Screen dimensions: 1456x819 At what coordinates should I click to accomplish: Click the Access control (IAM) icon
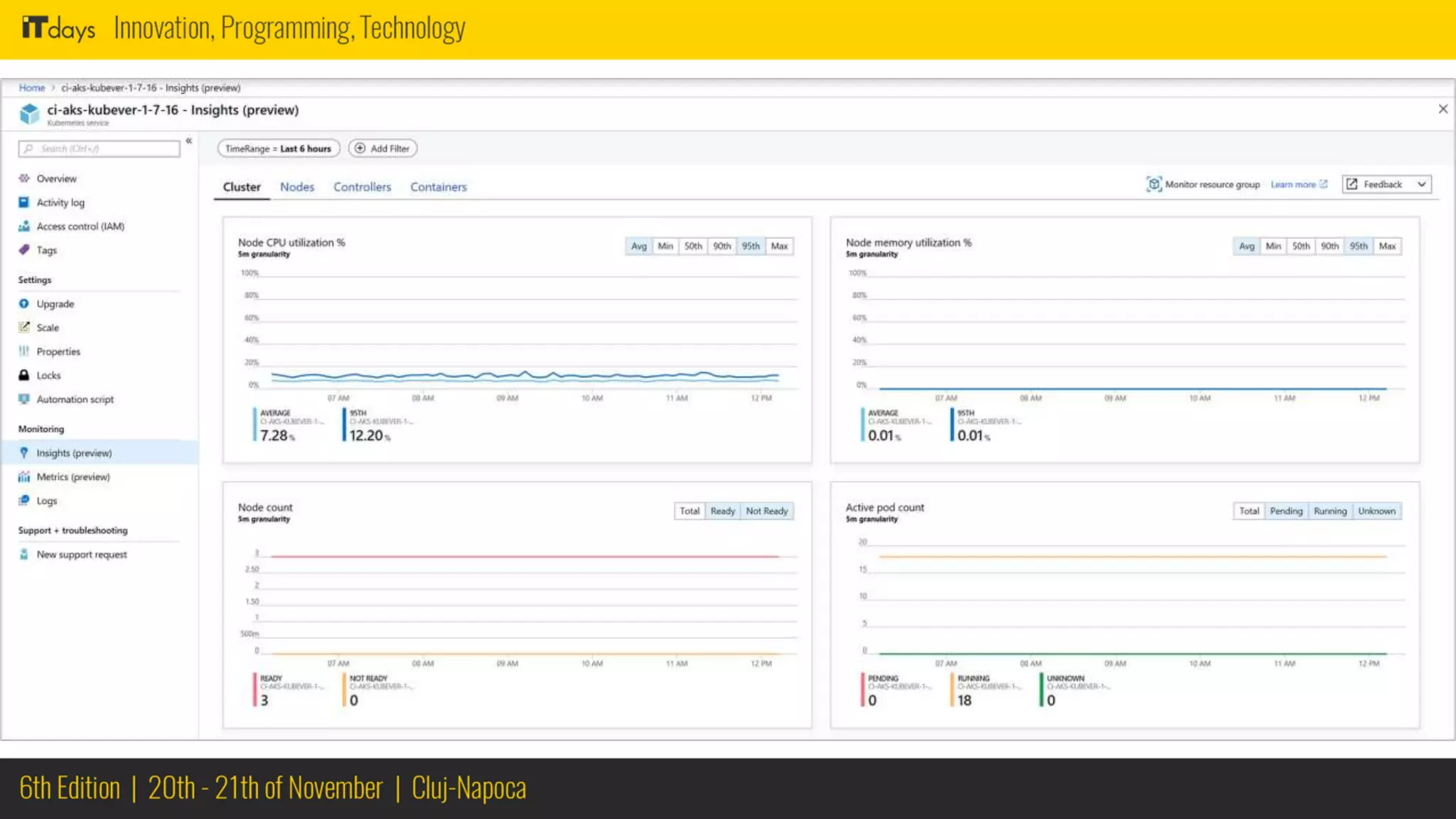click(x=24, y=226)
